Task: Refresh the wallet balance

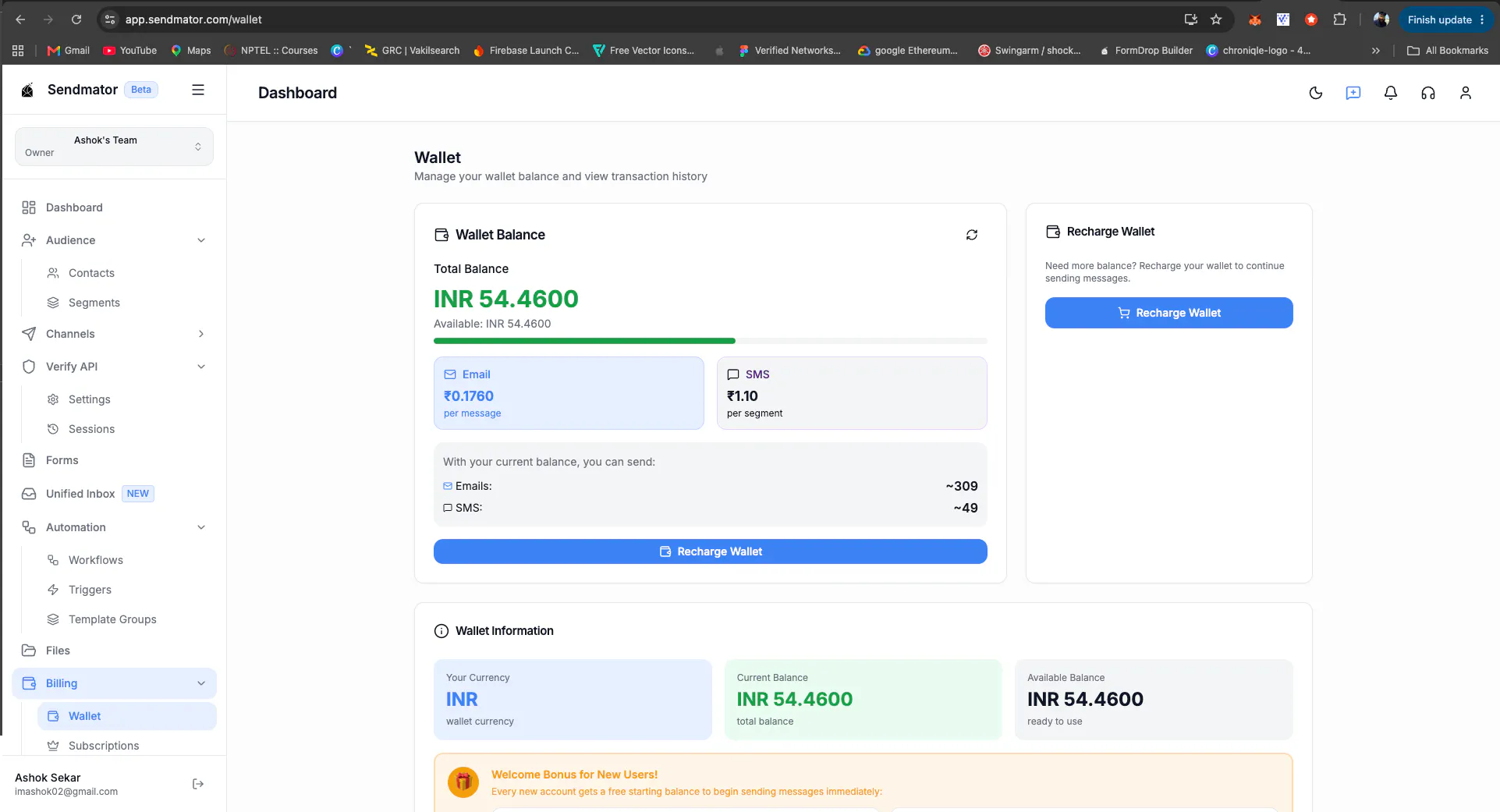Action: [x=972, y=235]
